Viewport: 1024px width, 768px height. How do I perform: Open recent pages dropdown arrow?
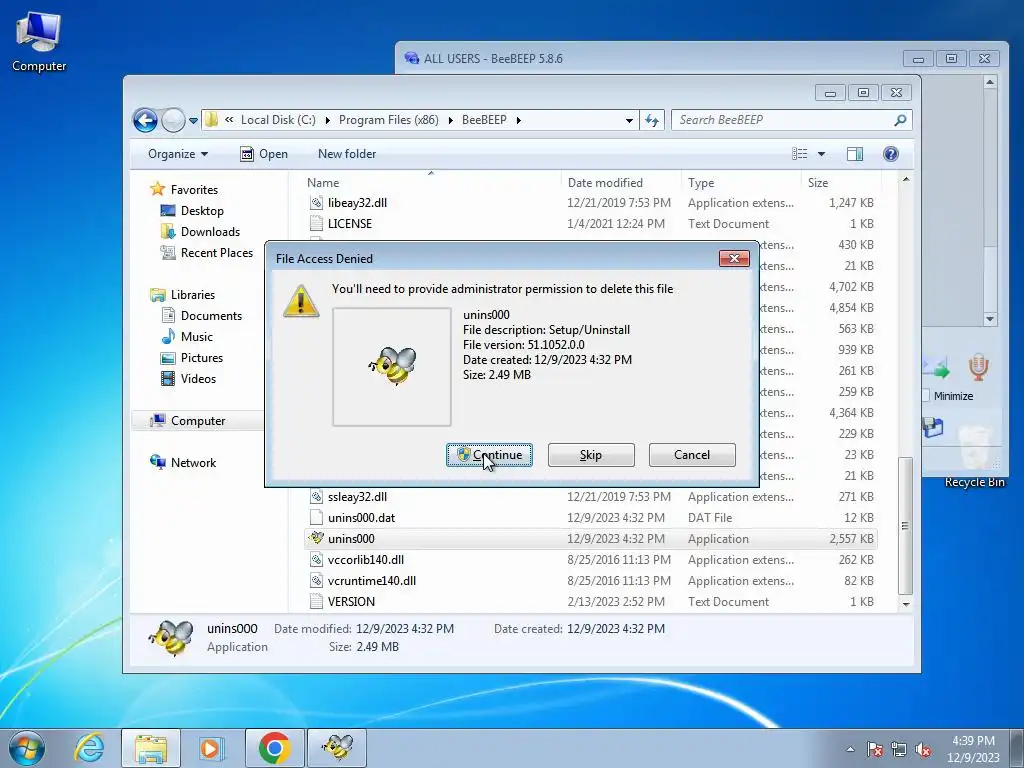193,121
